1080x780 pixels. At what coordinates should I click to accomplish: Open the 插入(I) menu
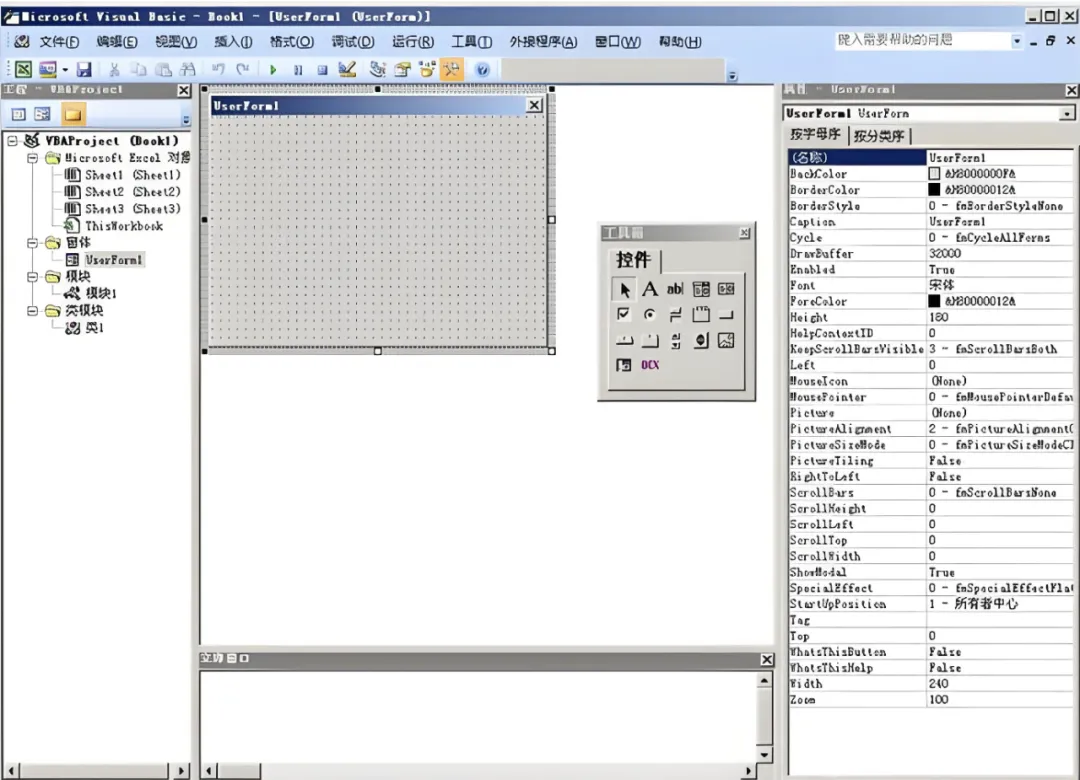coord(233,42)
